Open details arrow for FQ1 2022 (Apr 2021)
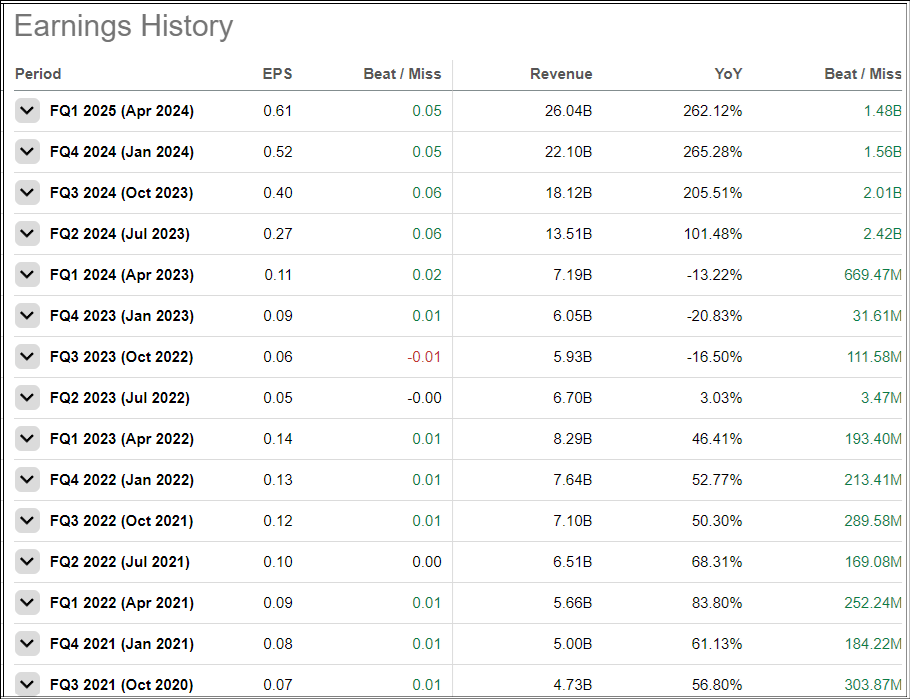 [x=27, y=603]
